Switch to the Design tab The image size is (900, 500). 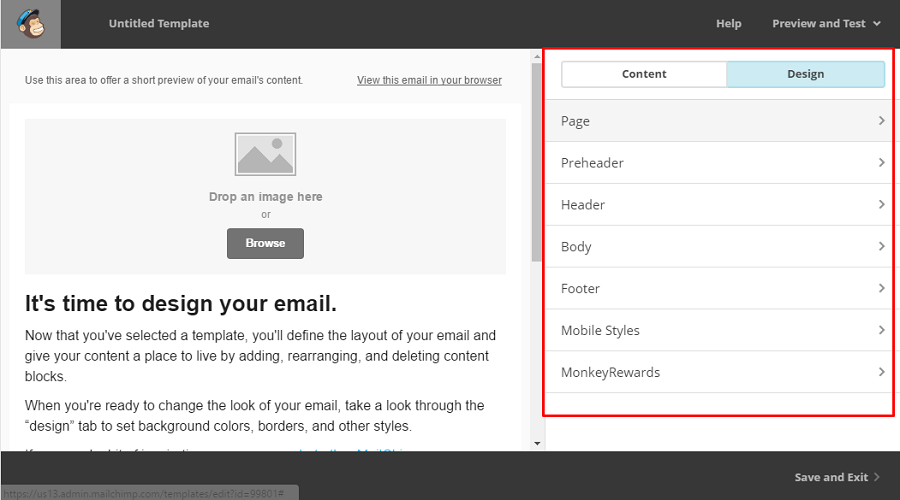(805, 74)
